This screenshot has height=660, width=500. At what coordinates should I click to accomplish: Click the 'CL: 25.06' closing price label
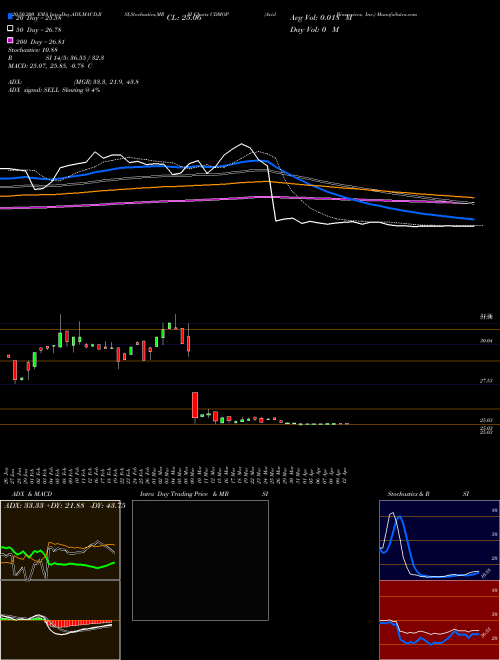[184, 18]
